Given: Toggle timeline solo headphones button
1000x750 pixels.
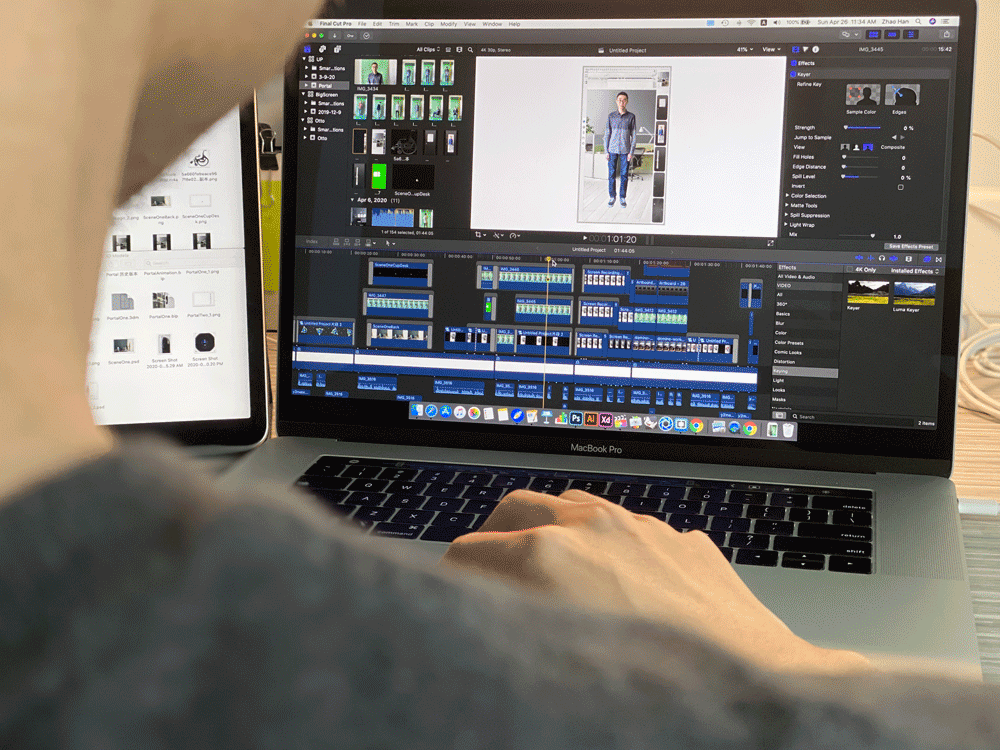Looking at the screenshot, I should pos(882,258).
